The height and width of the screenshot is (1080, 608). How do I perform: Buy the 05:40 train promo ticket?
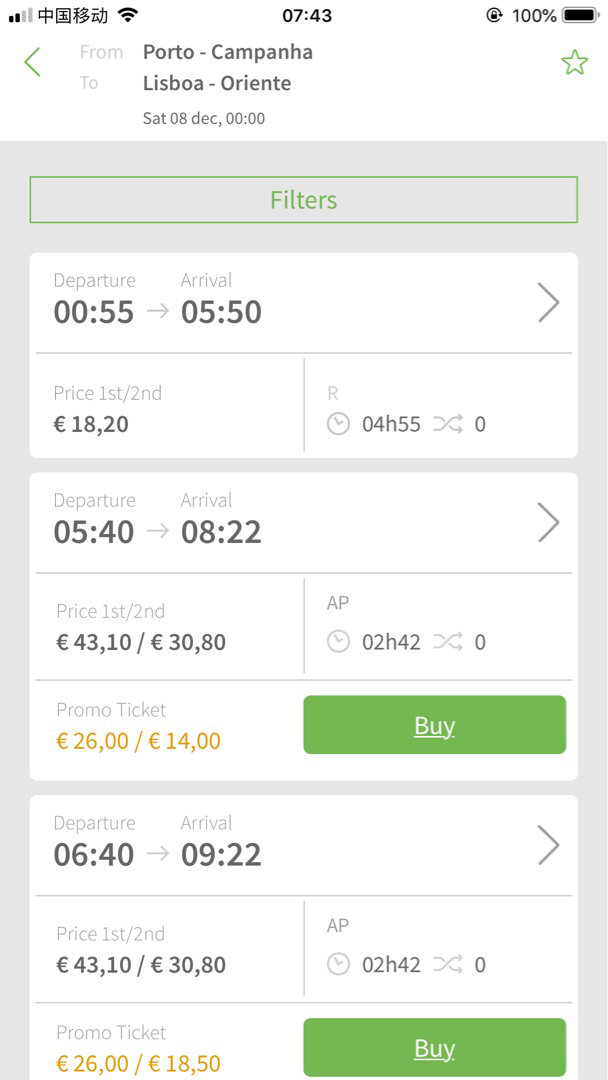434,725
